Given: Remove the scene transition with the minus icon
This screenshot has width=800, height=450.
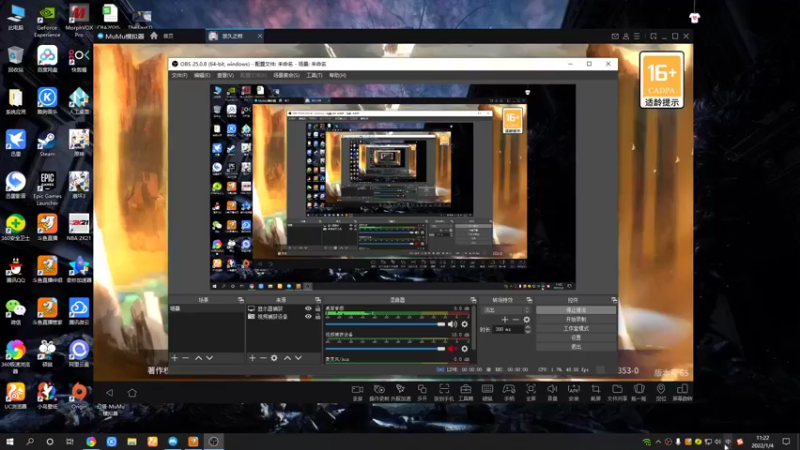Looking at the screenshot, I should click(x=516, y=320).
